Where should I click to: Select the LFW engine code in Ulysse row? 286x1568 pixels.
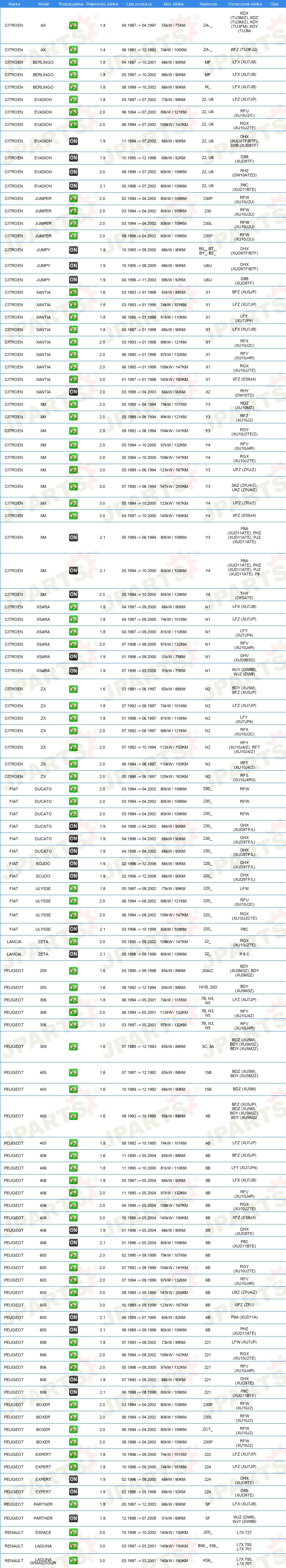pyautogui.click(x=244, y=889)
